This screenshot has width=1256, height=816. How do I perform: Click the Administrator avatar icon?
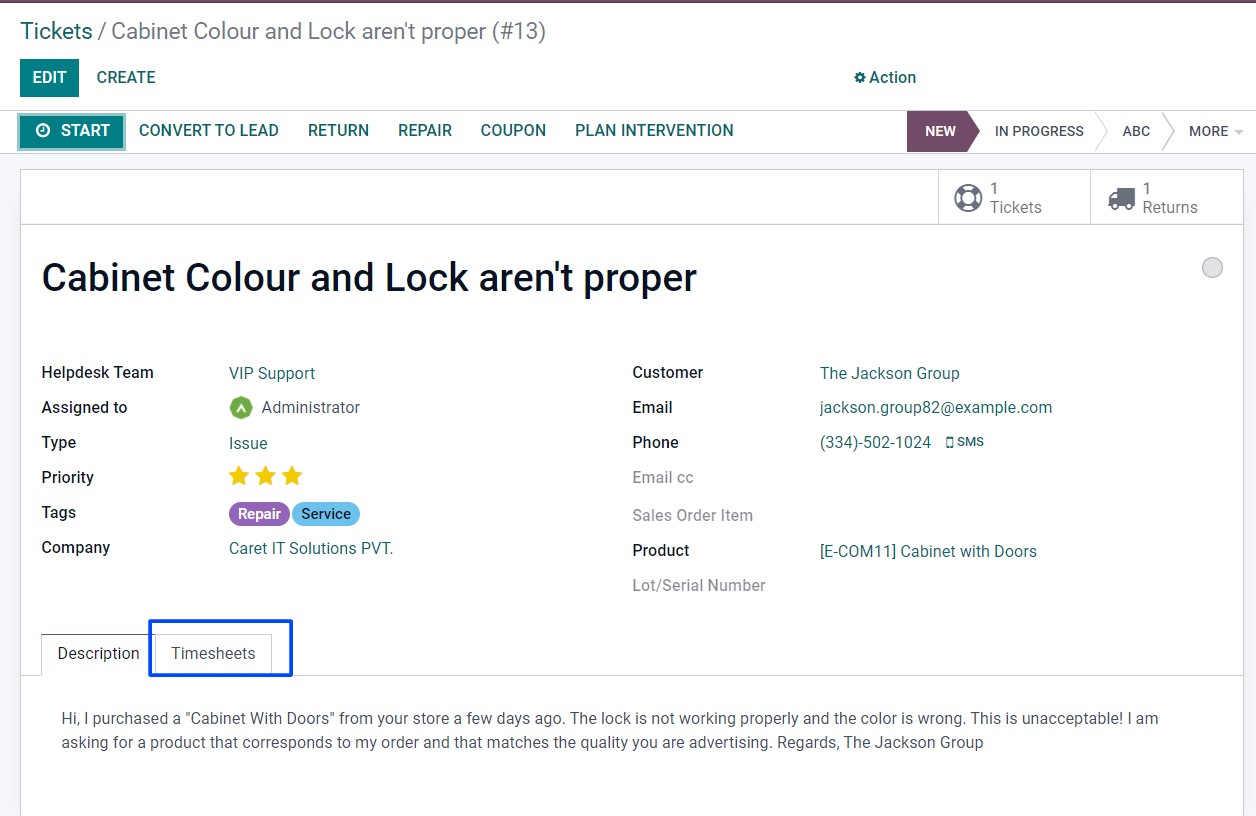(241, 408)
